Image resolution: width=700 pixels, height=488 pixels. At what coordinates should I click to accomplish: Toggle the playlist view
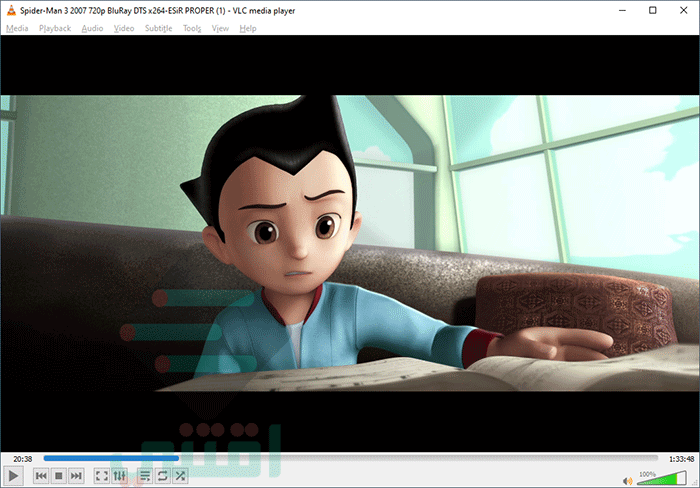pyautogui.click(x=145, y=476)
